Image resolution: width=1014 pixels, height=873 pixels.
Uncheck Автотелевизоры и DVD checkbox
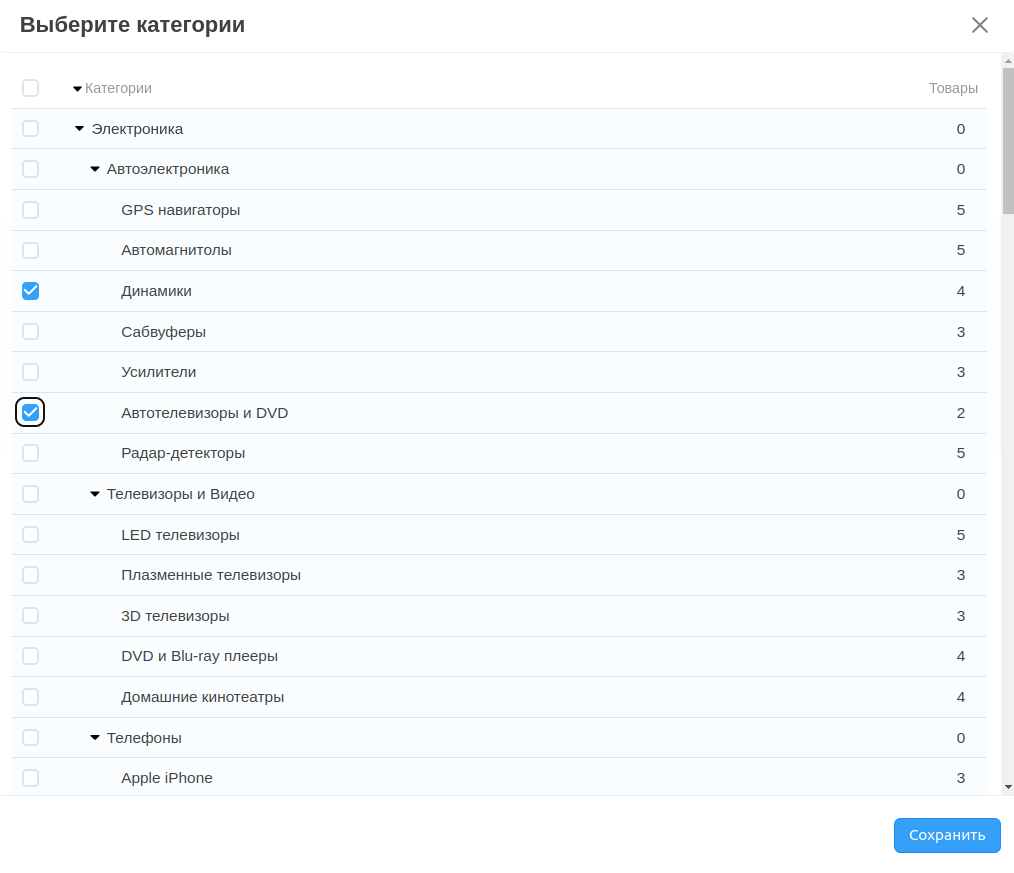point(30,412)
